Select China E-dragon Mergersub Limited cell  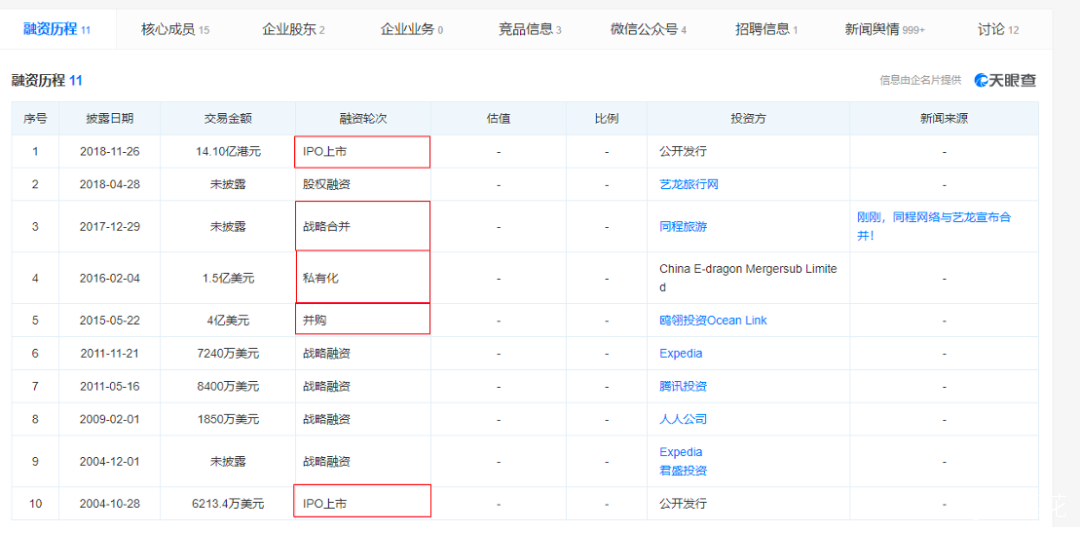748,278
